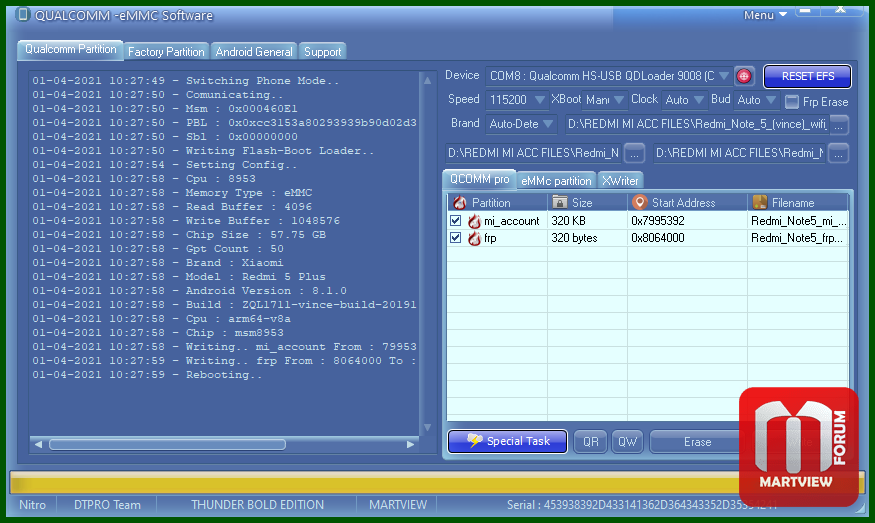Open the Bud Auto dropdown

771,100
